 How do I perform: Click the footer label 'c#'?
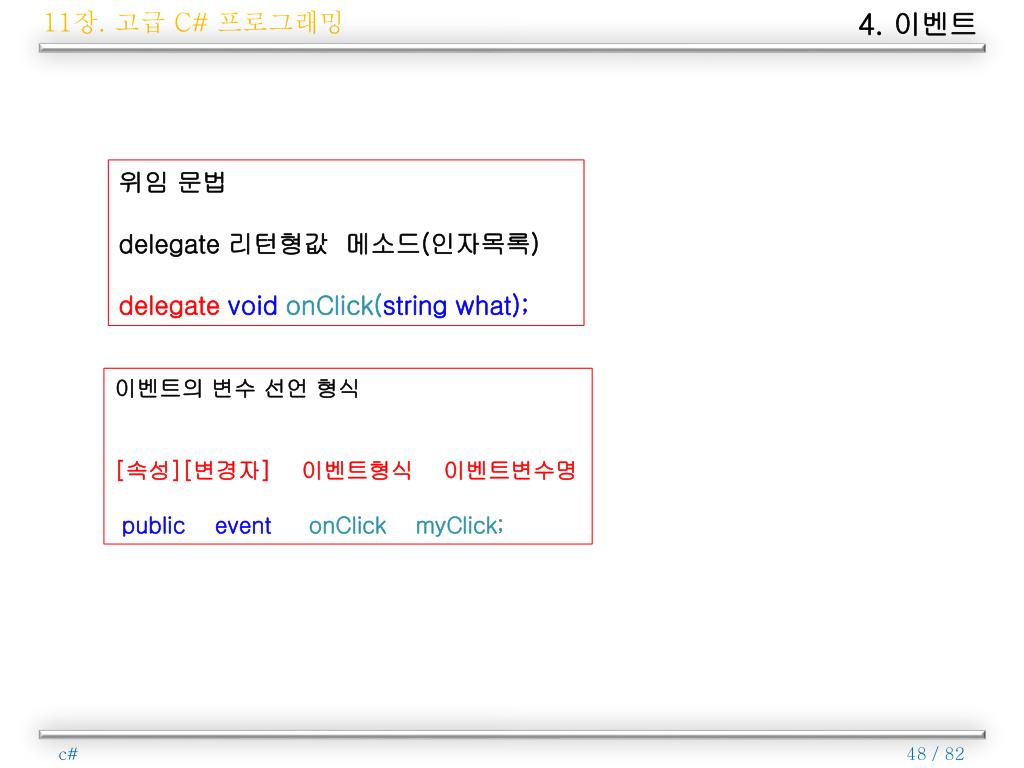click(68, 754)
